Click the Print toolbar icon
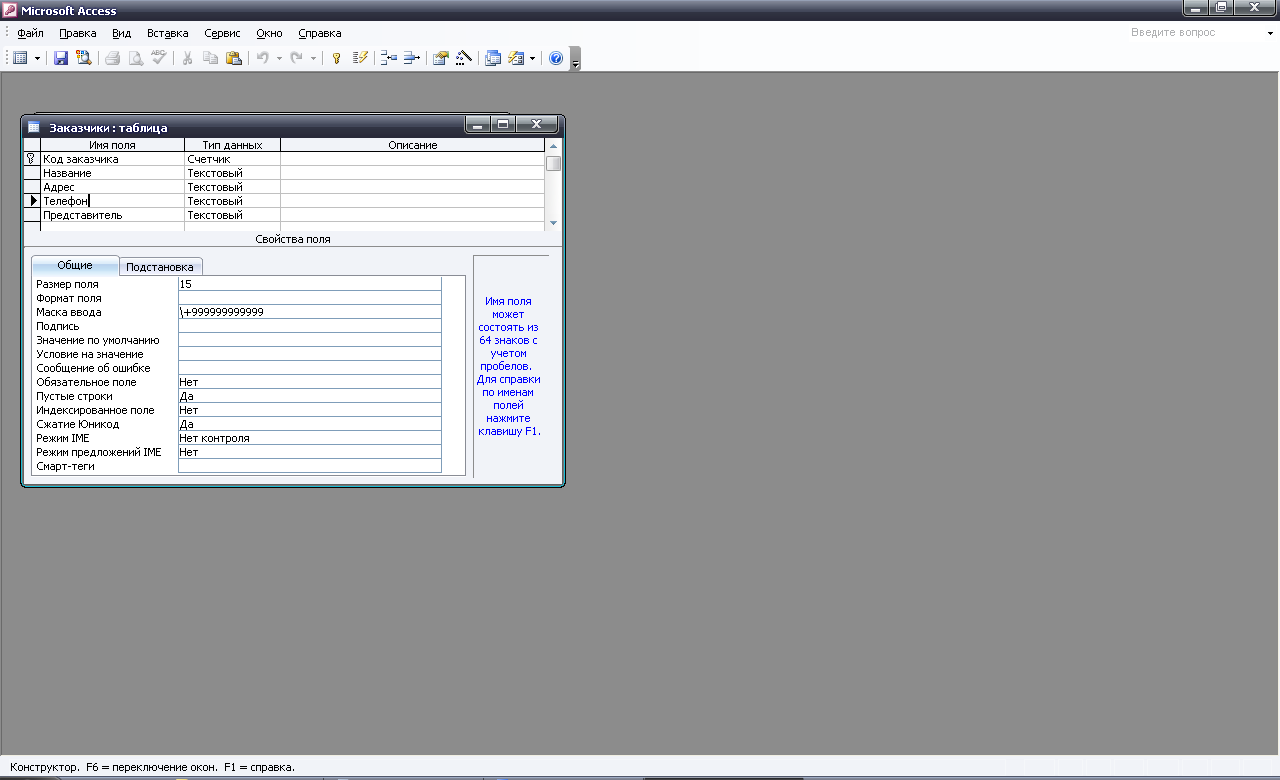 [113, 58]
